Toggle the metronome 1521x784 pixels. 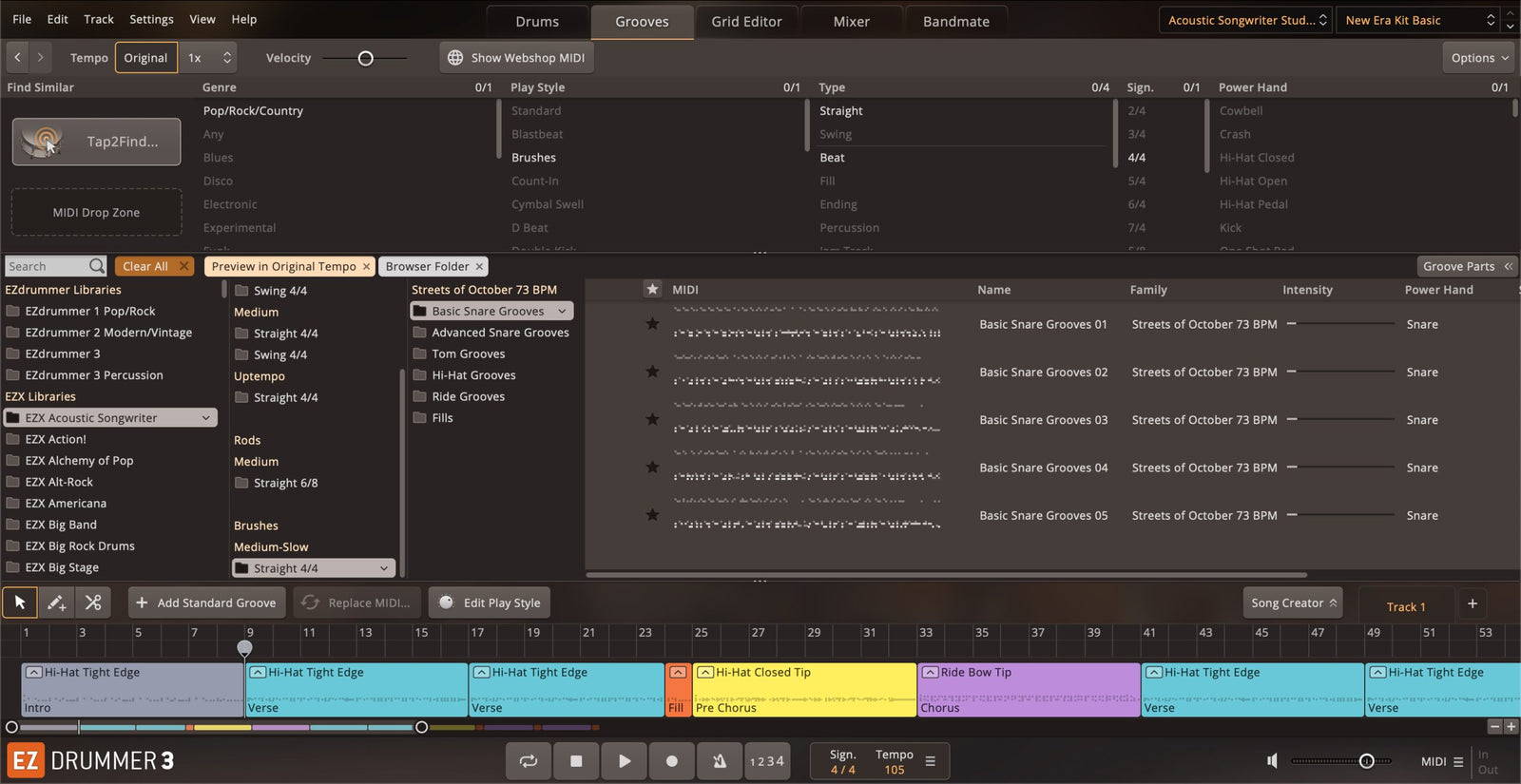click(720, 761)
